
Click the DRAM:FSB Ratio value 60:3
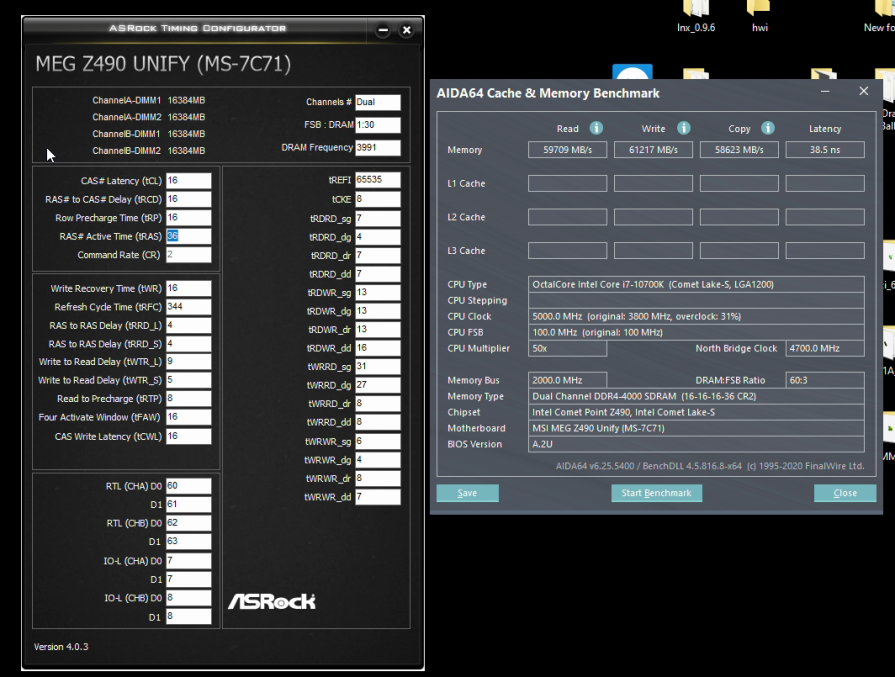[x=825, y=380]
